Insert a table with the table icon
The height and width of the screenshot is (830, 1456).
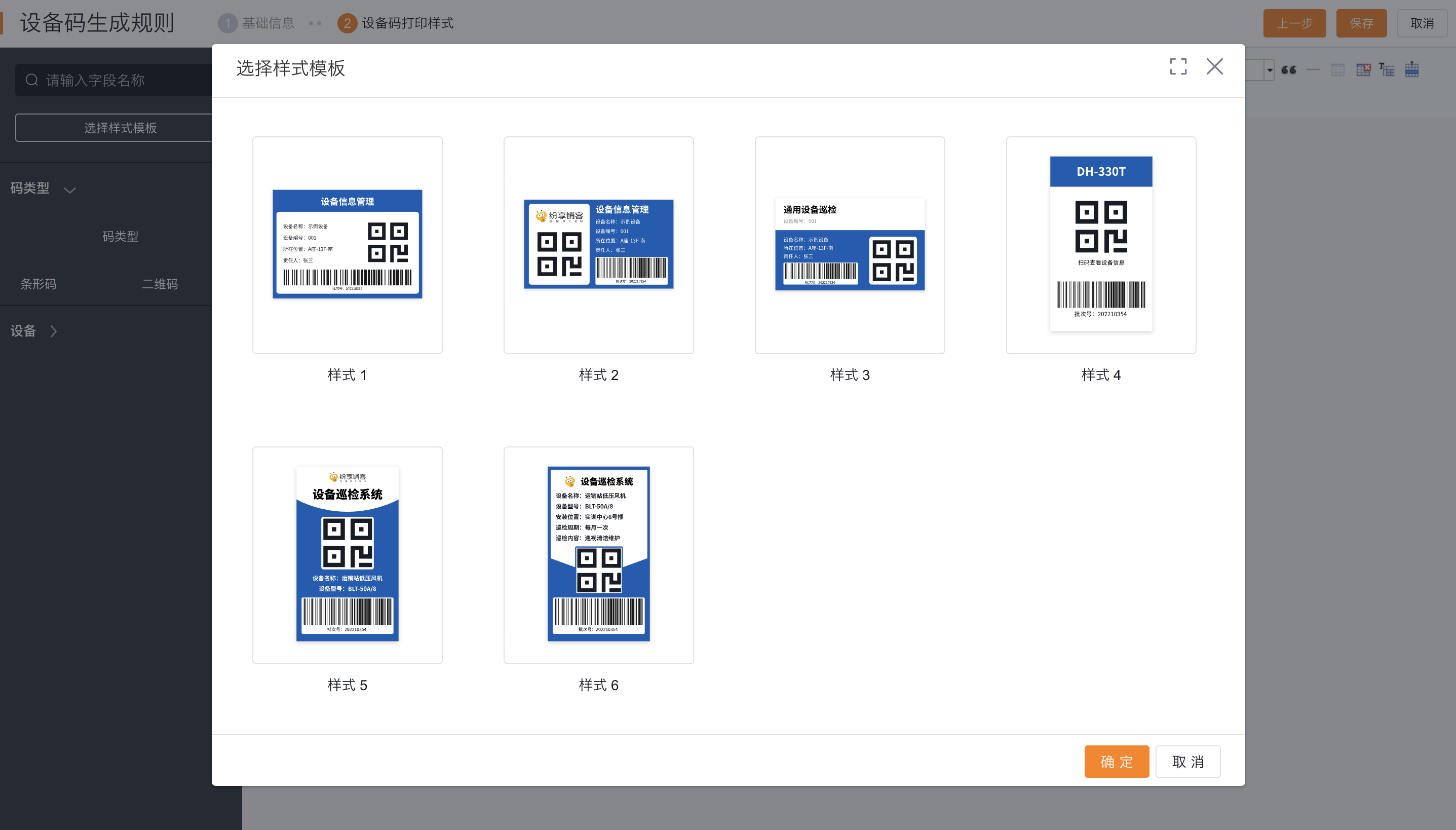[x=1337, y=69]
